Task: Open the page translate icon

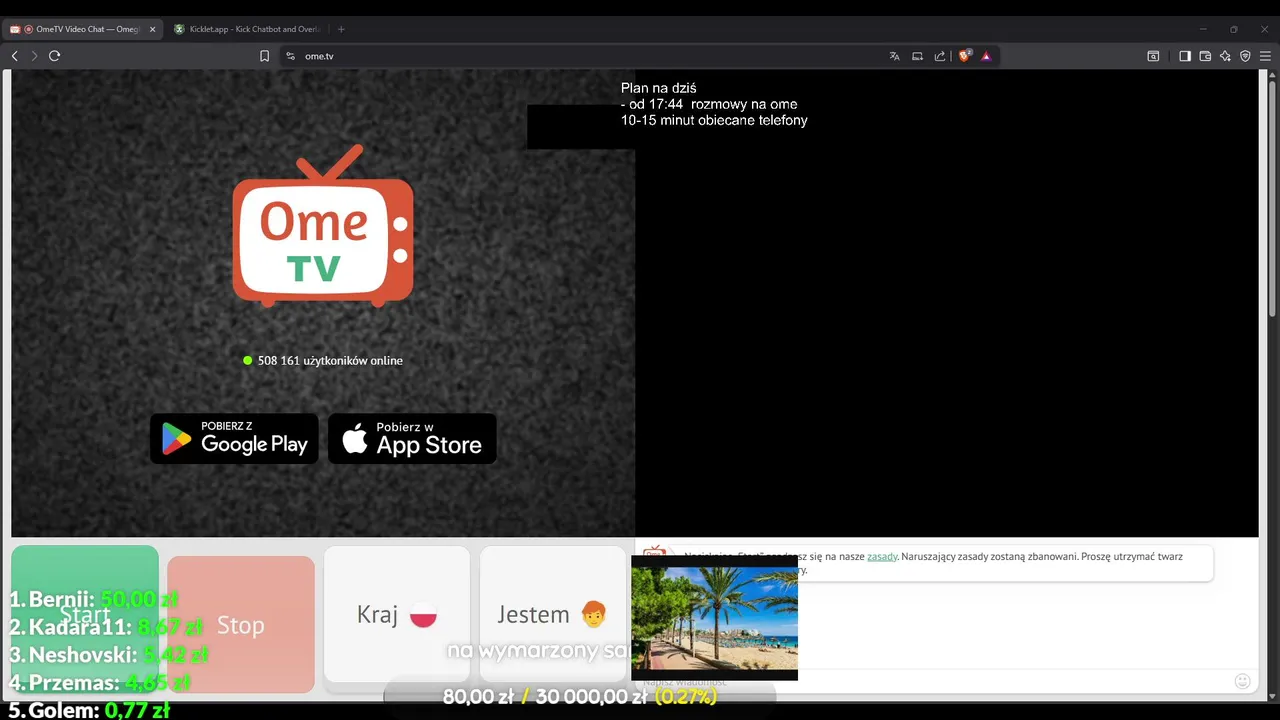Action: tap(895, 56)
